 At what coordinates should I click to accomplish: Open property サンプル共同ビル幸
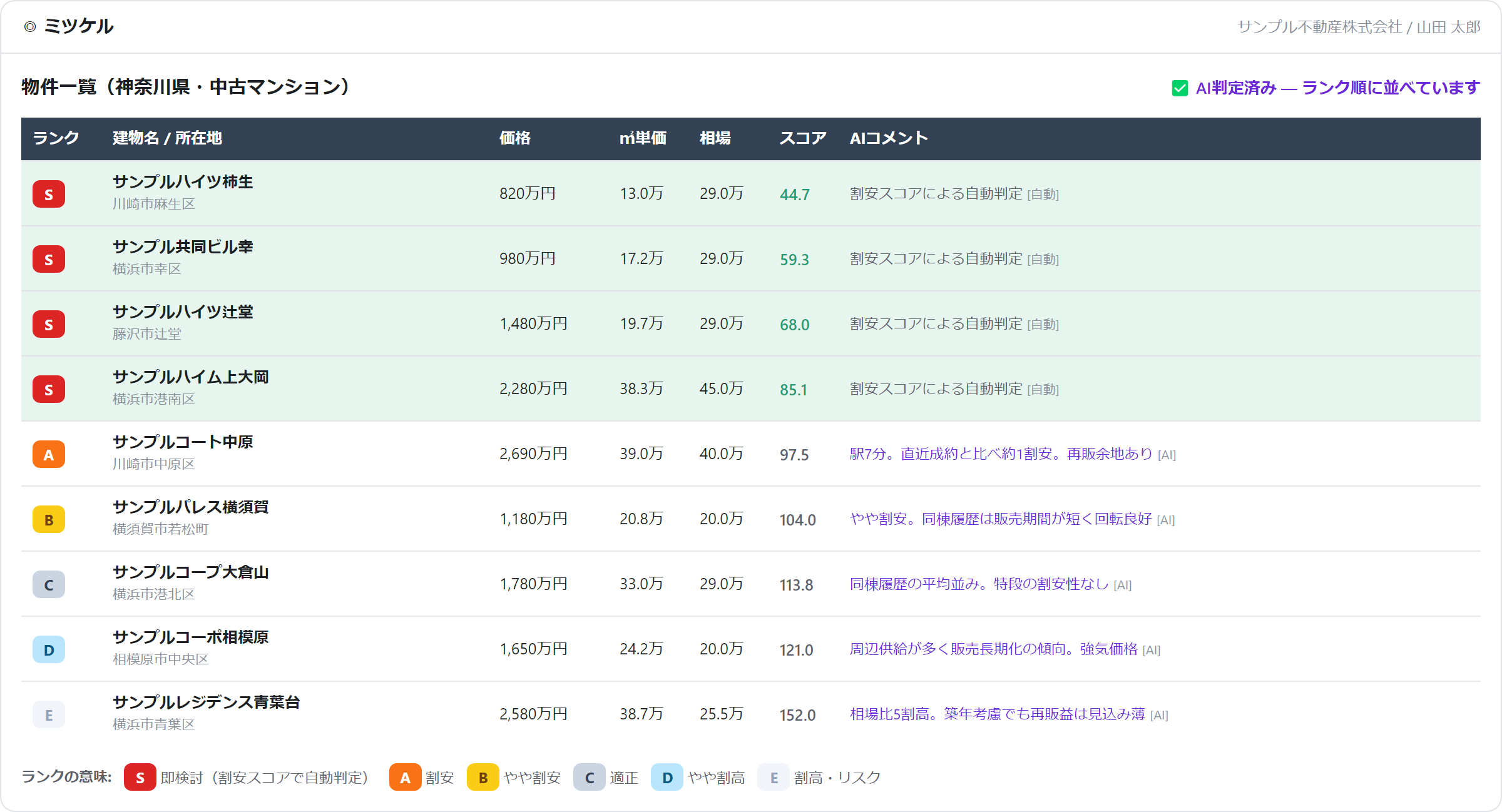tap(183, 247)
